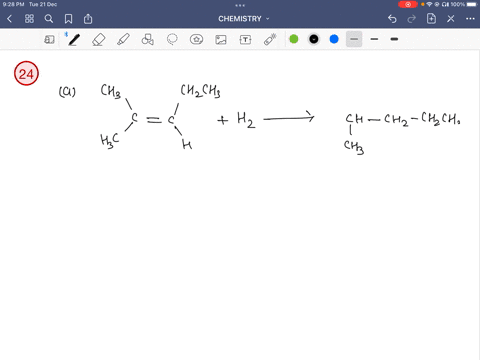This screenshot has height=360, width=480.
Task: Insert an image with the Photo tool
Action: tap(221, 40)
